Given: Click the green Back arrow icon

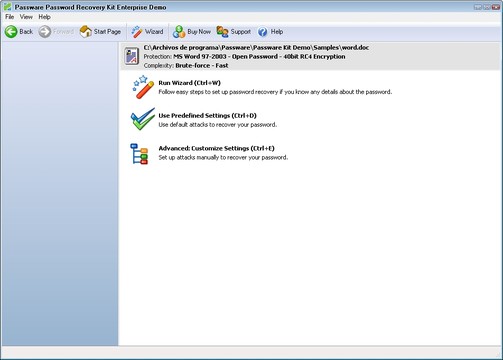Looking at the screenshot, I should point(11,32).
